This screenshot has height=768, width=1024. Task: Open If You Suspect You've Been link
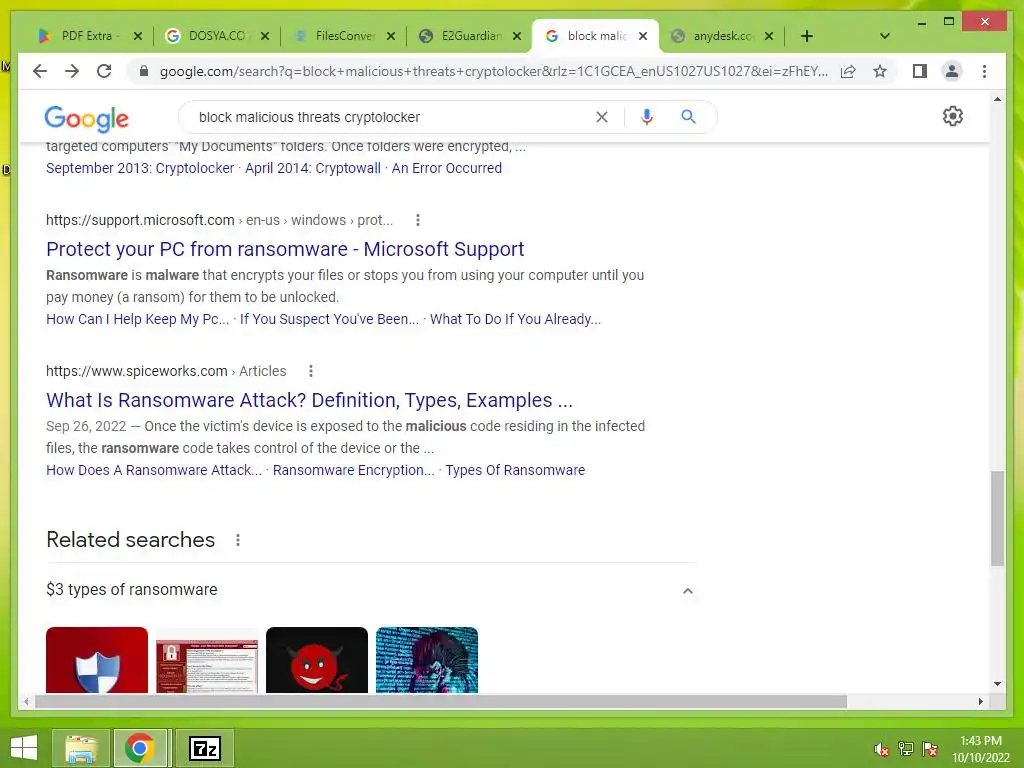coord(329,319)
